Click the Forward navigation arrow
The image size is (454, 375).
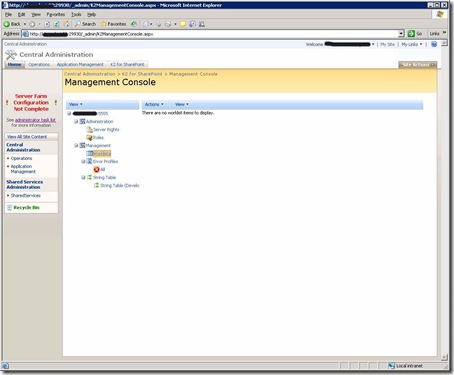pos(32,24)
